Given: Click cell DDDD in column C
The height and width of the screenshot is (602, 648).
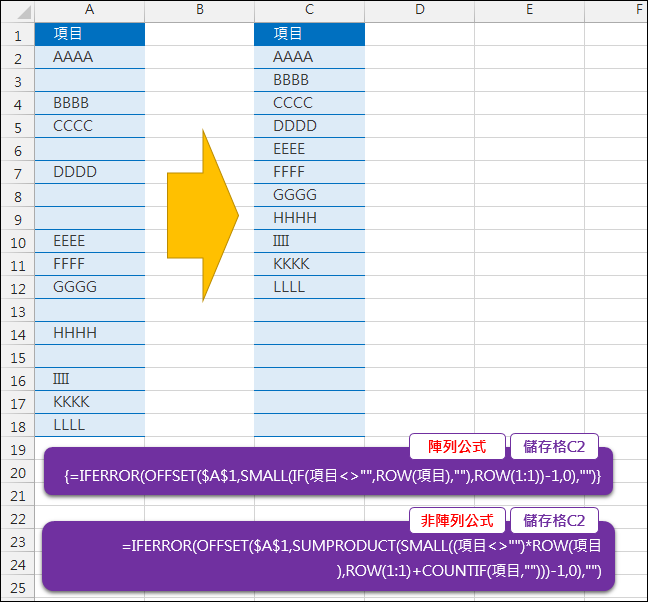Looking at the screenshot, I should (310, 126).
